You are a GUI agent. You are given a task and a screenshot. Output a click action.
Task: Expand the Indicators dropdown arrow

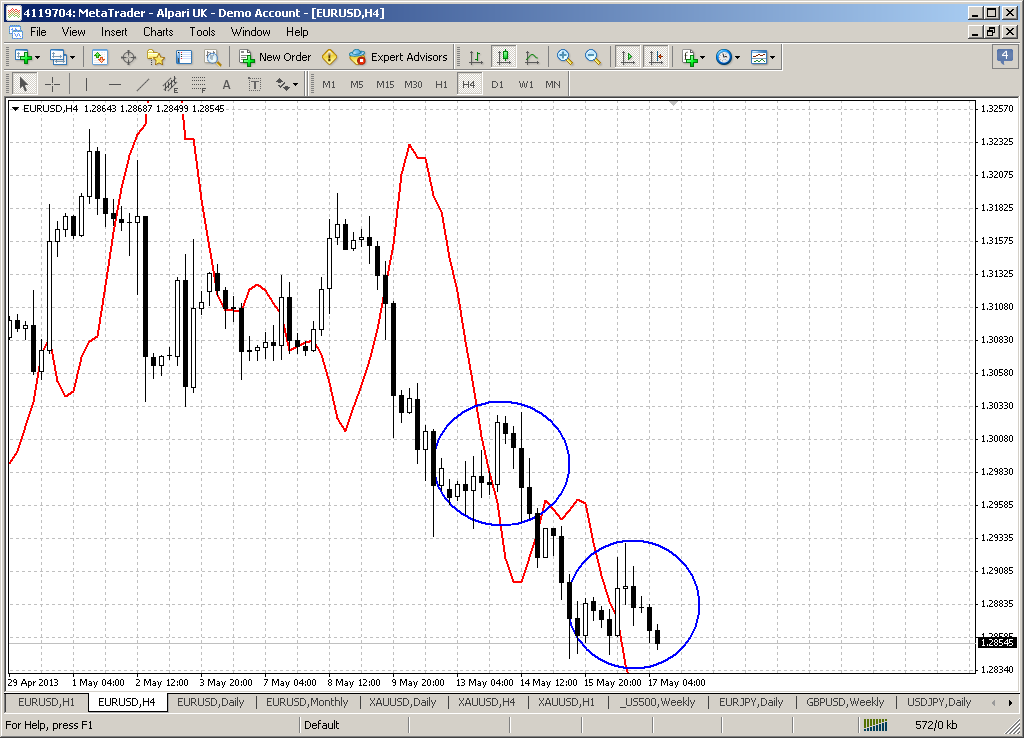coord(703,57)
